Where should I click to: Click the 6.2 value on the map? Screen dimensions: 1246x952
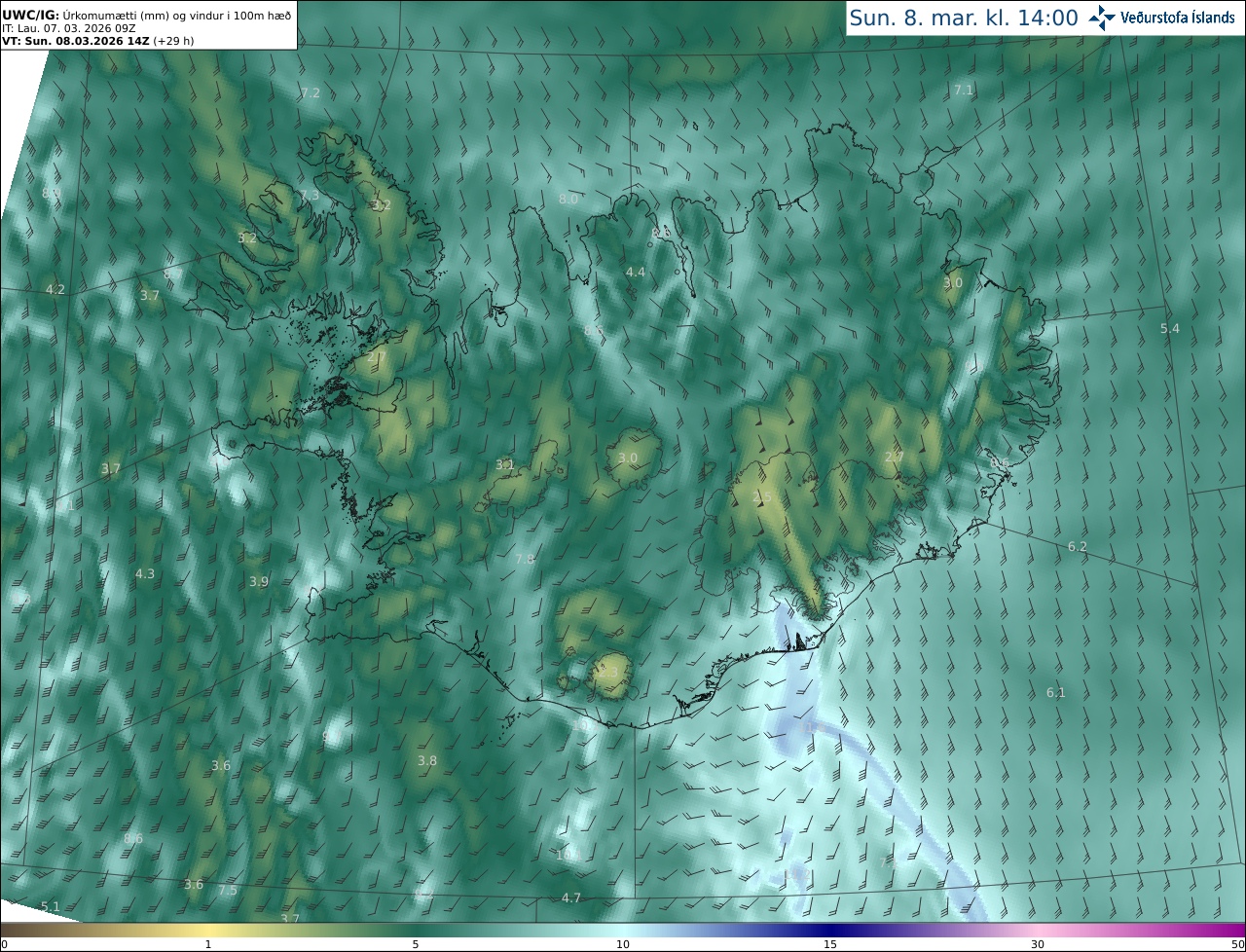pyautogui.click(x=1078, y=547)
